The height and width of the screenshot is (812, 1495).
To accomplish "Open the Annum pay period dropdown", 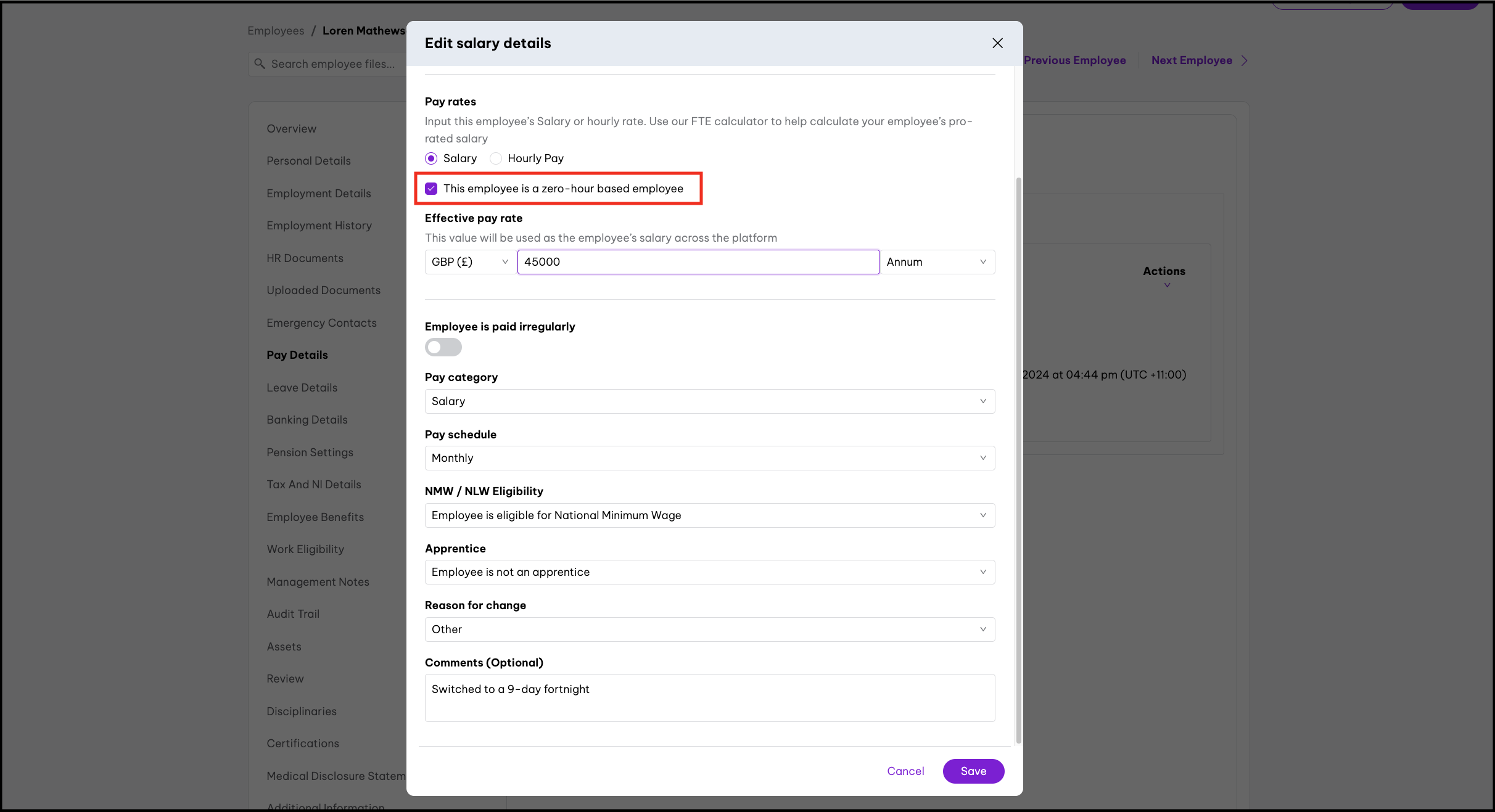I will [x=937, y=262].
